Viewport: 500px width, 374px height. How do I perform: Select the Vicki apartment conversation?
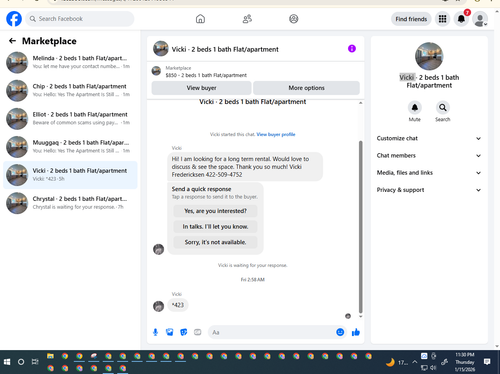pyautogui.click(x=70, y=175)
